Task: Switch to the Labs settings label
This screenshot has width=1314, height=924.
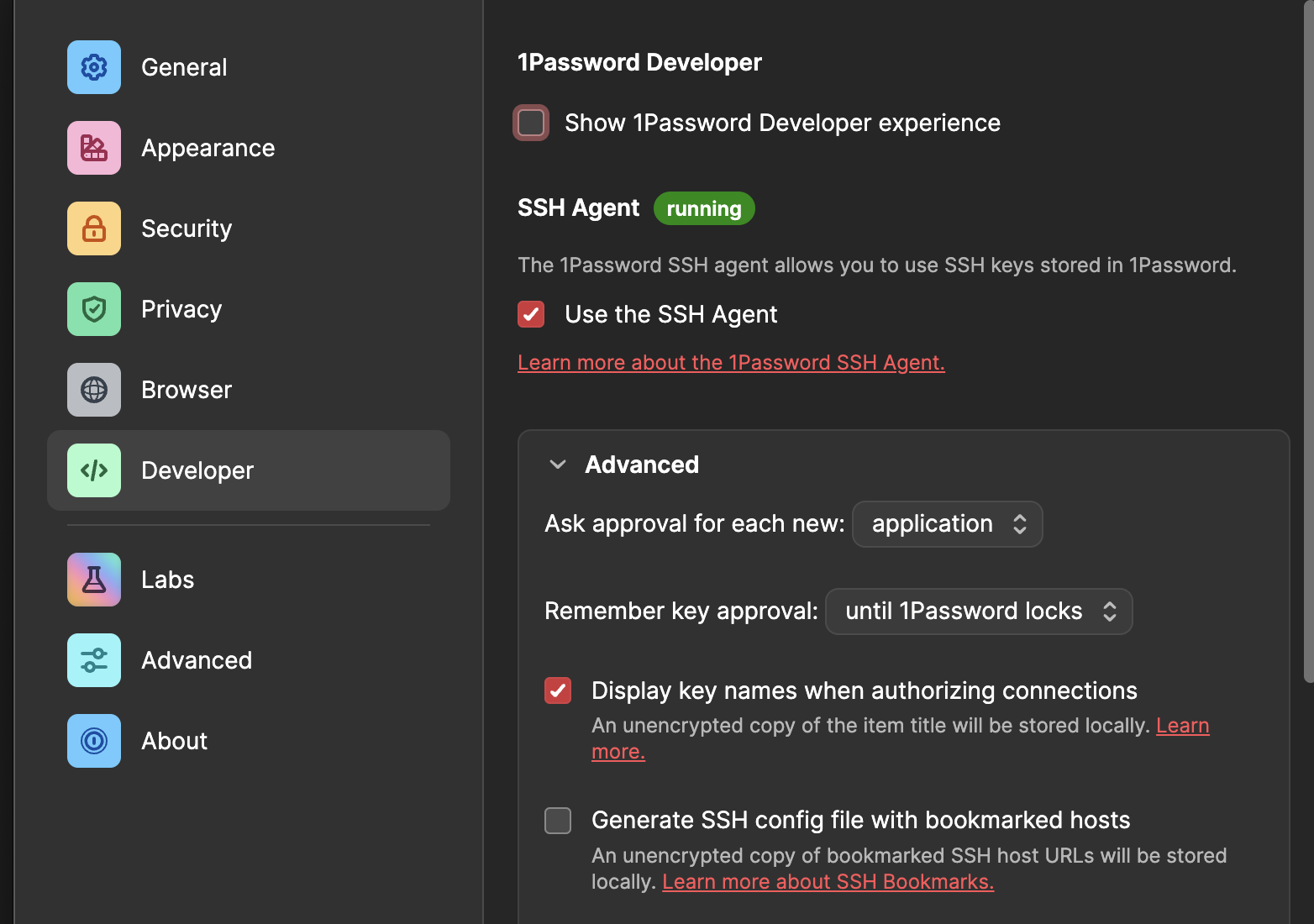Action: coord(167,580)
